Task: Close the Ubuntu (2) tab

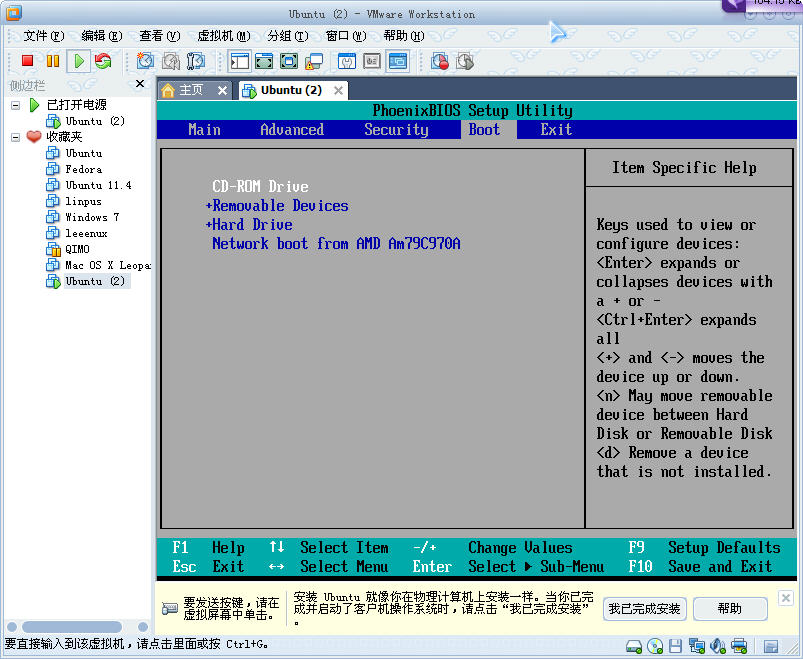Action: [x=338, y=91]
